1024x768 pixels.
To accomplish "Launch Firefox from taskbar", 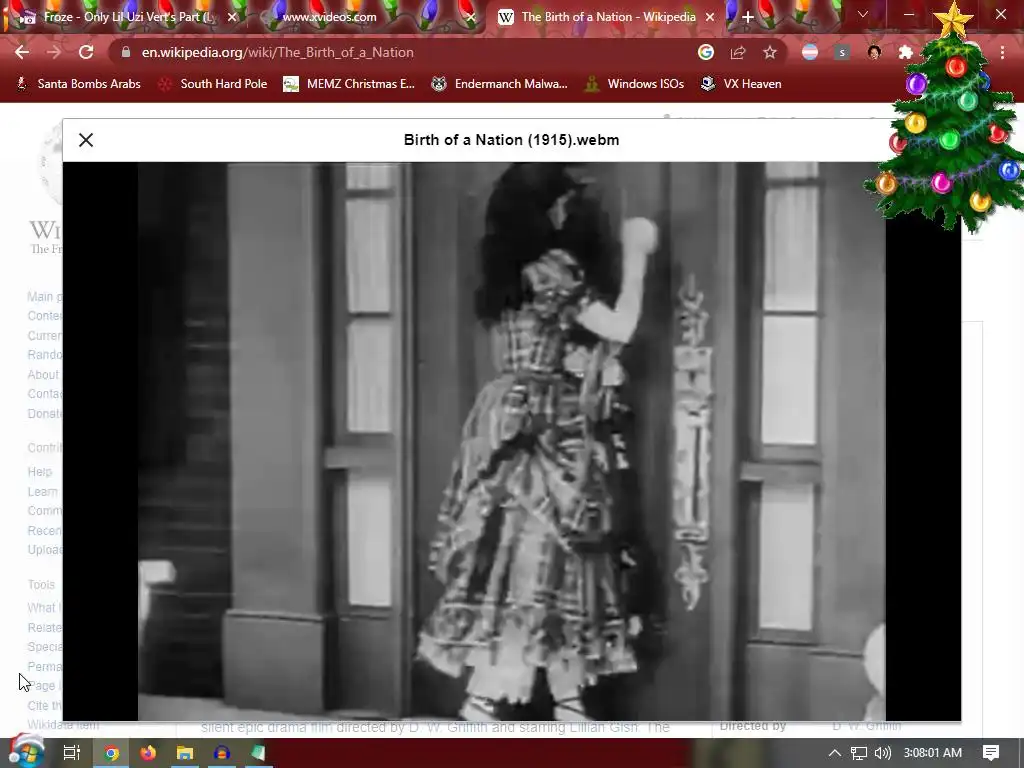I will [148, 753].
